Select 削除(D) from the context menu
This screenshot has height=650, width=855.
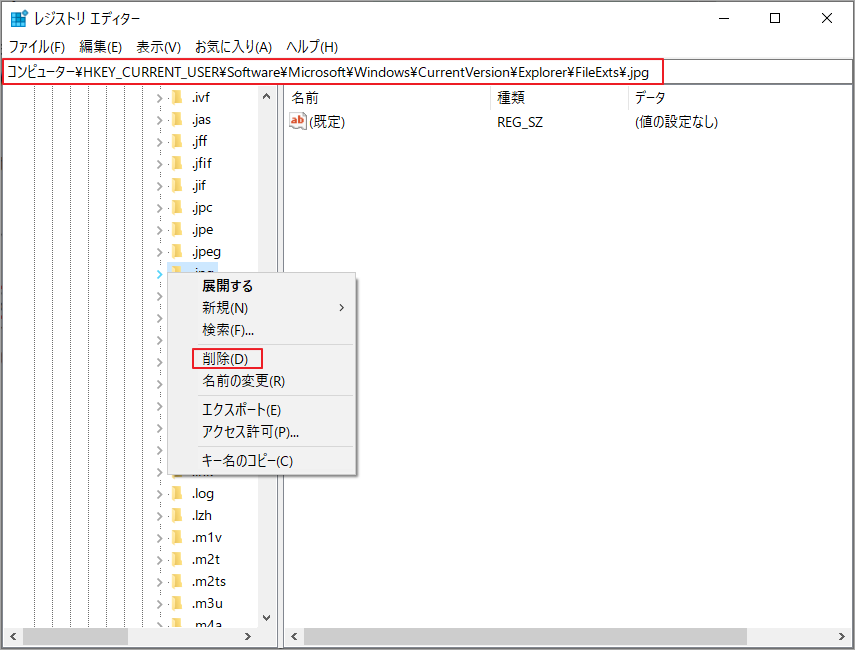point(228,358)
